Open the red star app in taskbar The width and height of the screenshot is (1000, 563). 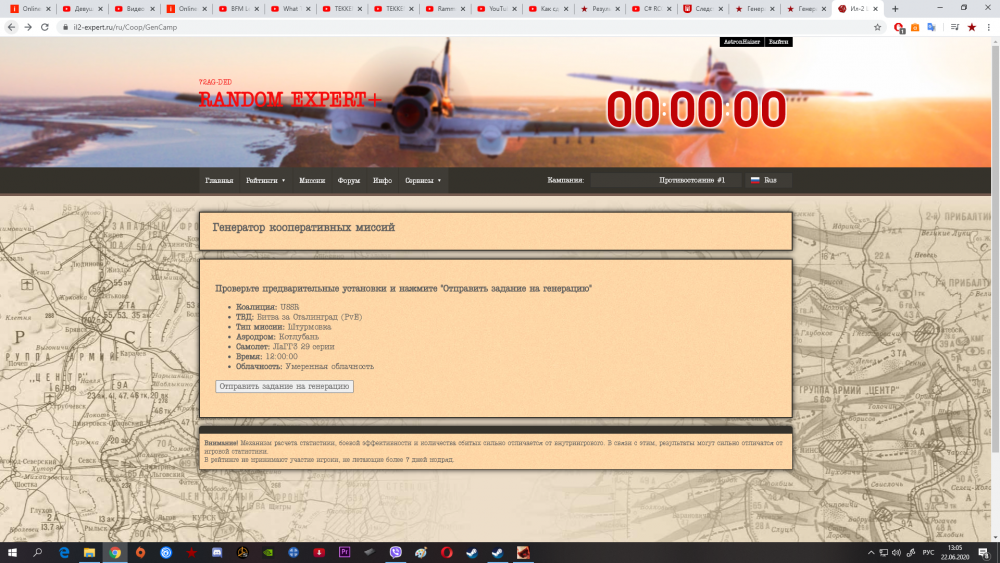[191, 553]
